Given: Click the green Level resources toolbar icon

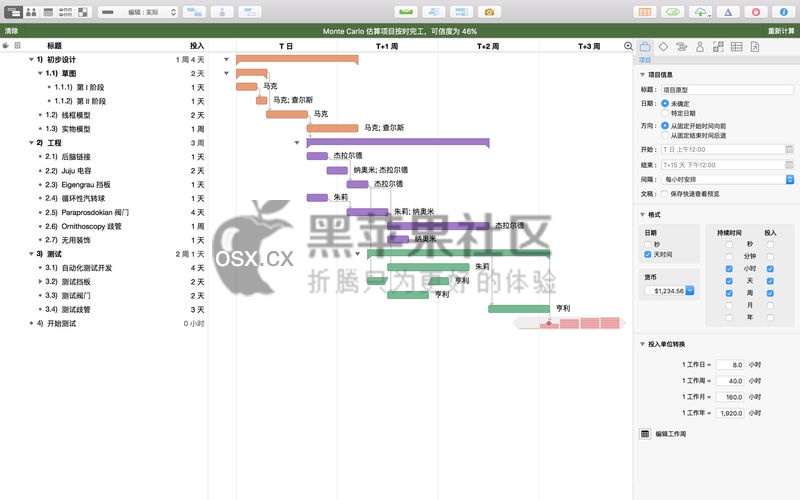Looking at the screenshot, I should [x=406, y=12].
